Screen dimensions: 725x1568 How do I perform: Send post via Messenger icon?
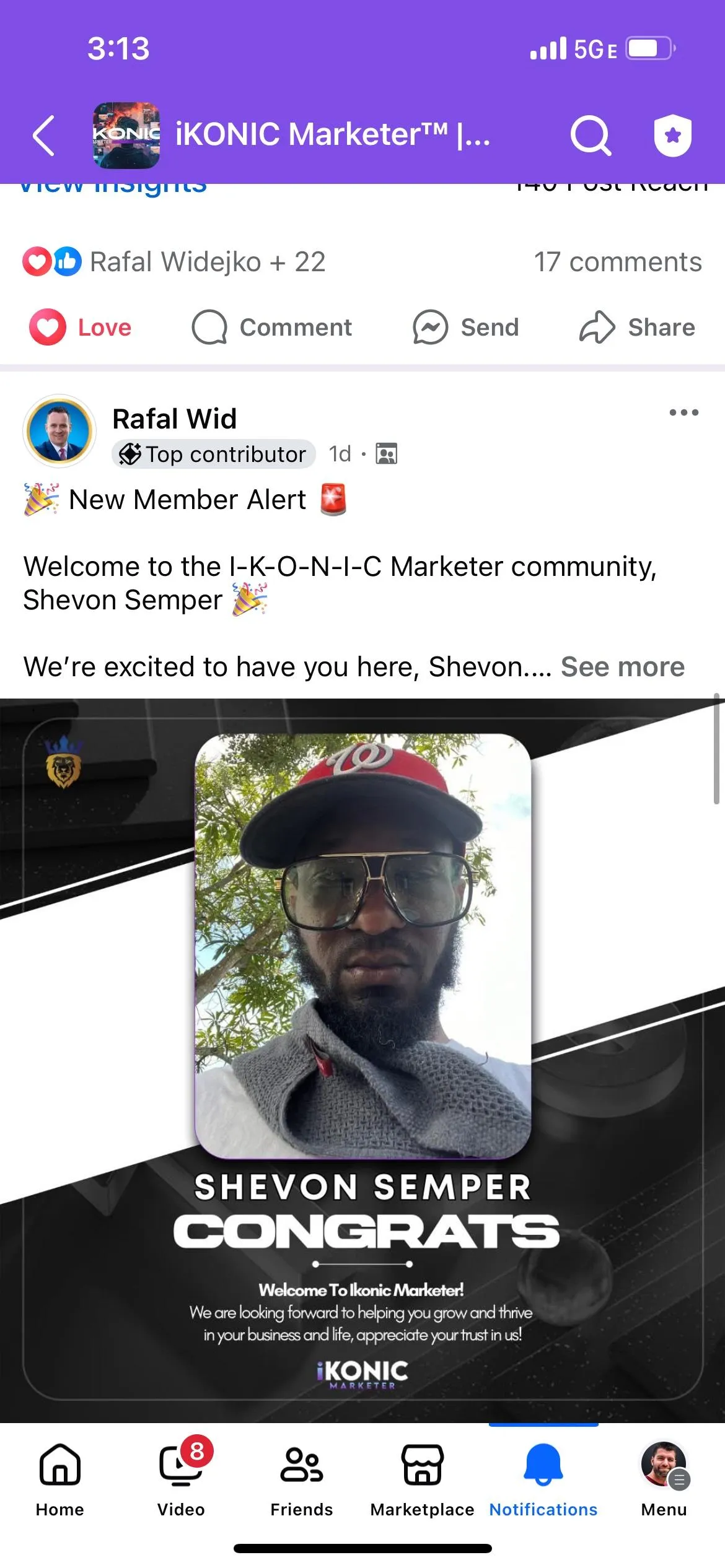click(x=430, y=327)
